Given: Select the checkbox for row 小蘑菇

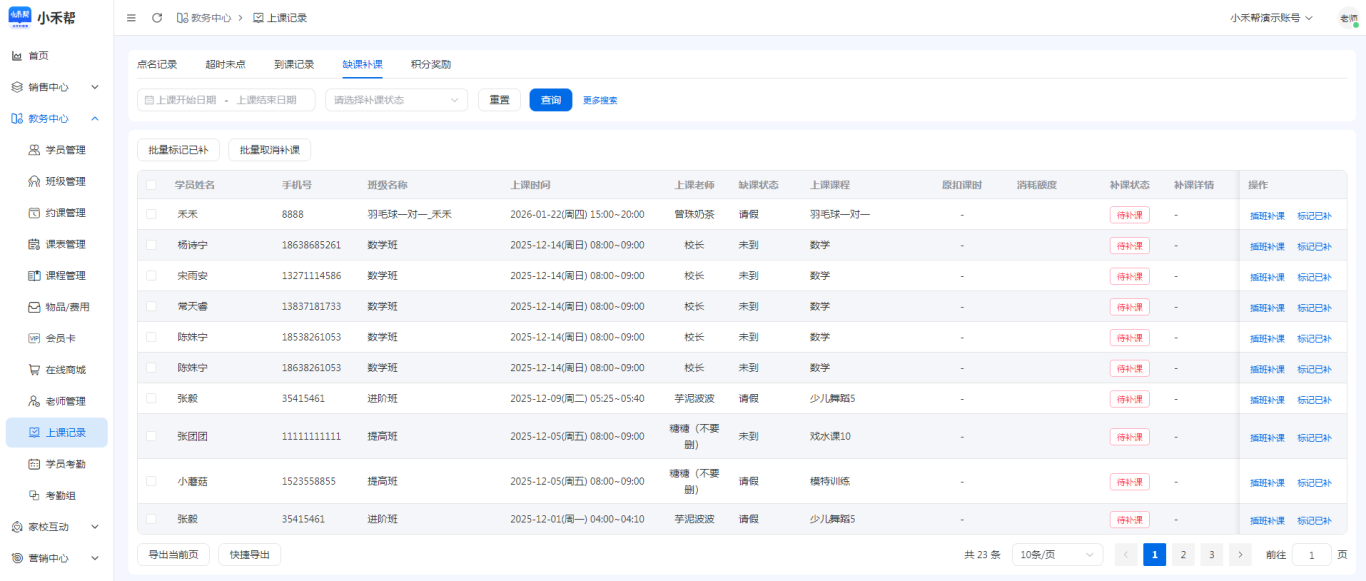Looking at the screenshot, I should coord(151,481).
